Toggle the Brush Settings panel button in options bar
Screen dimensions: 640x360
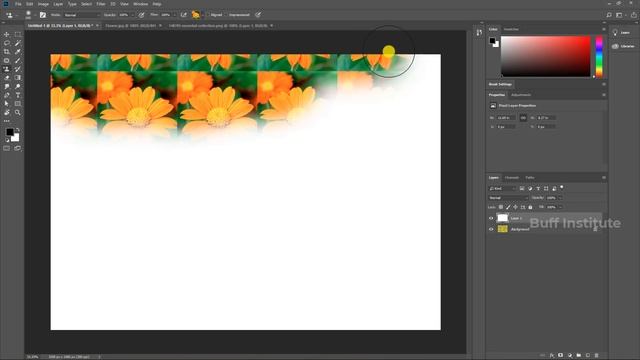(x=43, y=15)
